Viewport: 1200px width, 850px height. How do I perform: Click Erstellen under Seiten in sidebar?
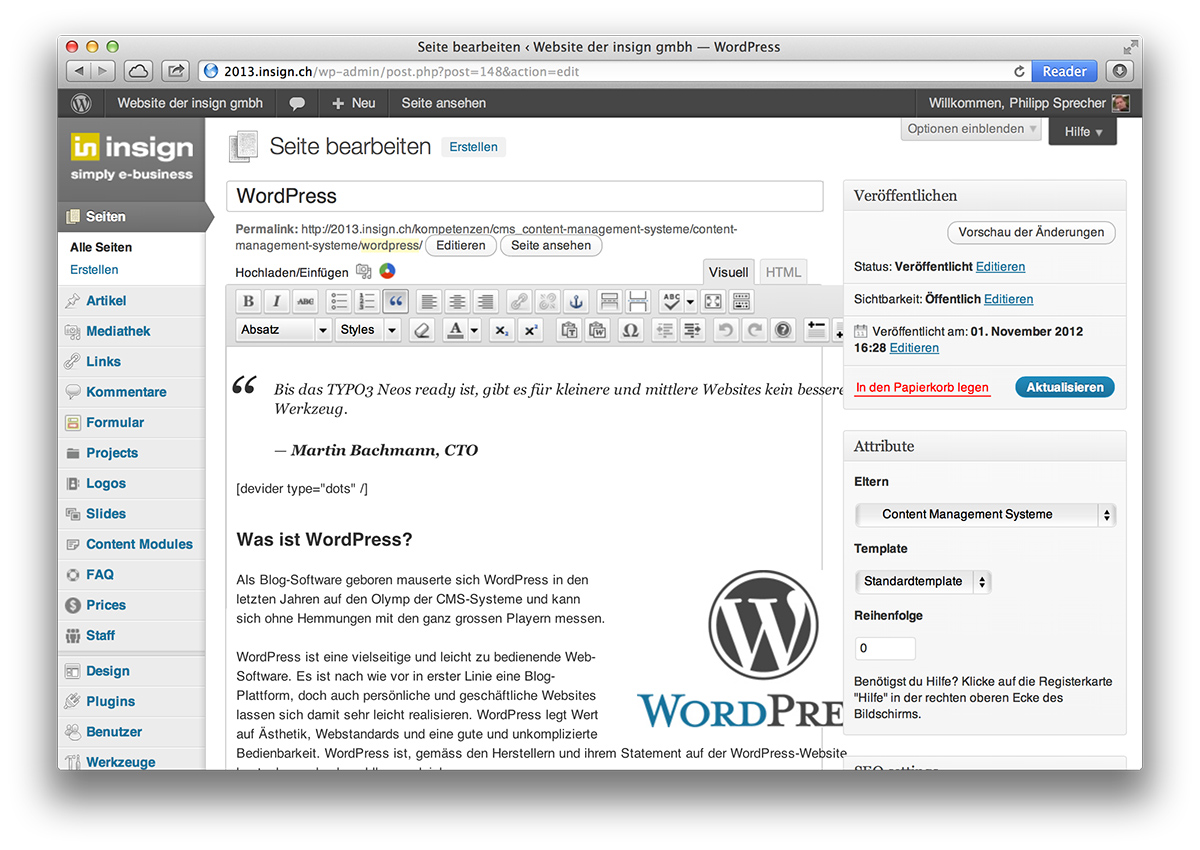(94, 269)
